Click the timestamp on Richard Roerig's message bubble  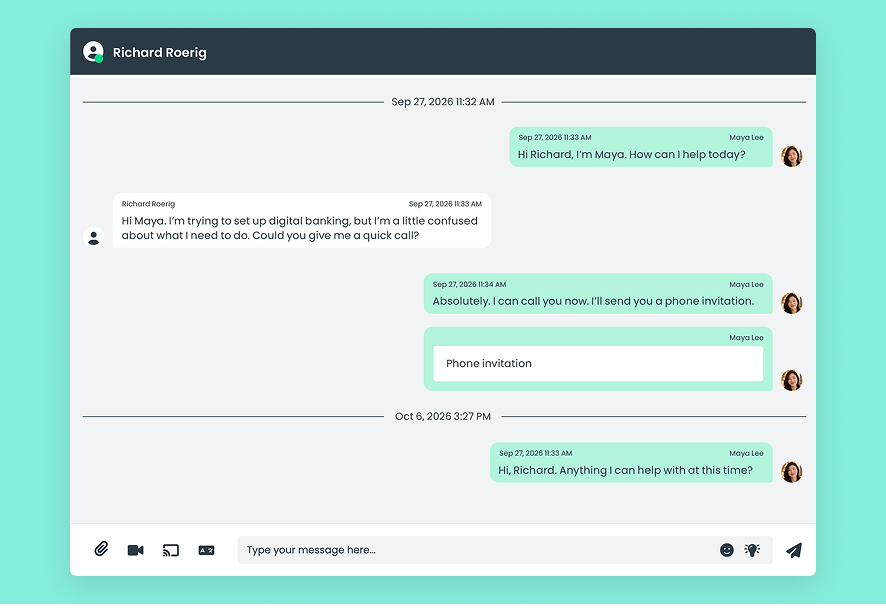coord(445,204)
